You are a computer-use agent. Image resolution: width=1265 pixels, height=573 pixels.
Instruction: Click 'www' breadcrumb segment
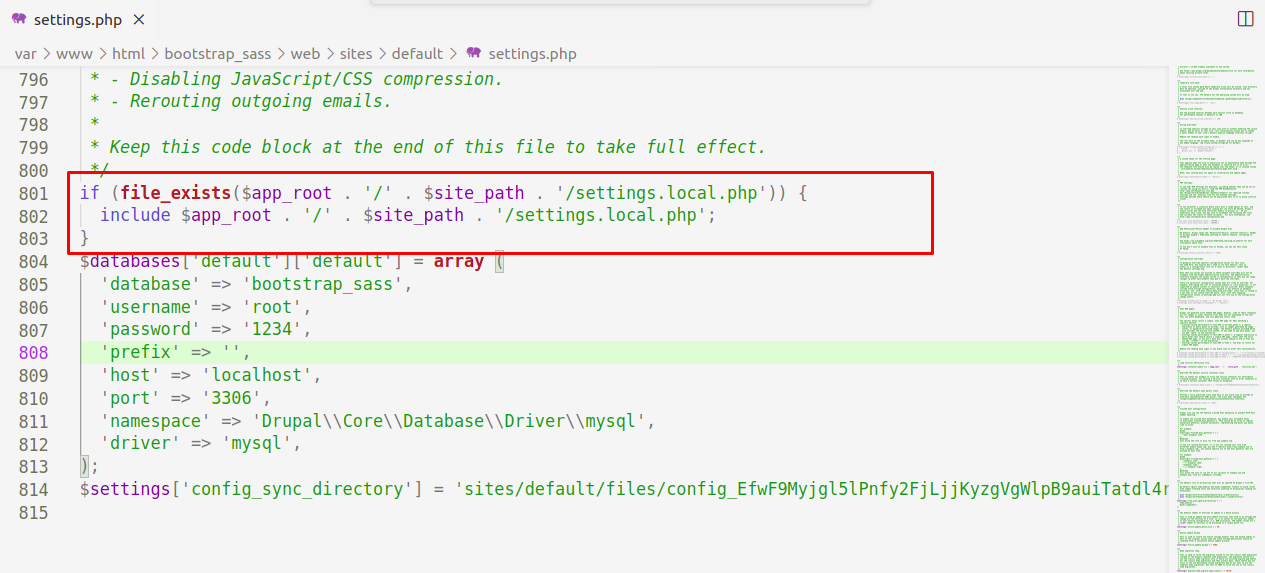75,54
